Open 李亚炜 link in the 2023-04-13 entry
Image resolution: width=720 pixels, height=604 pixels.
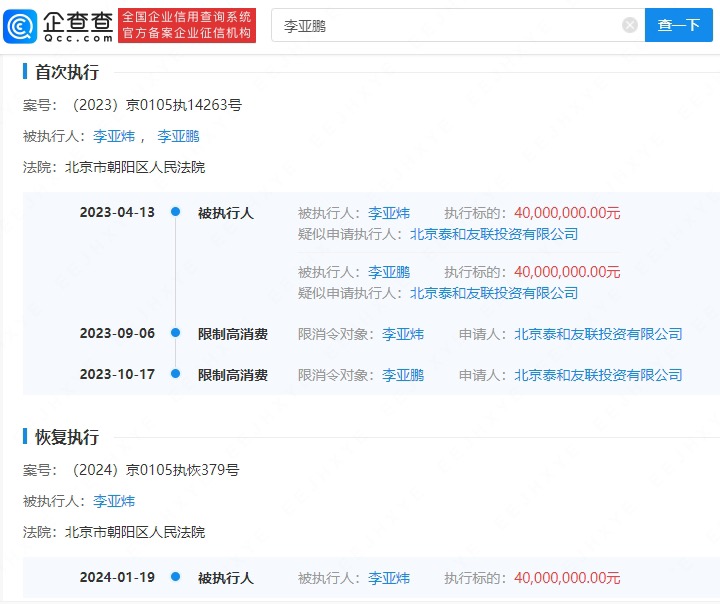(388, 213)
